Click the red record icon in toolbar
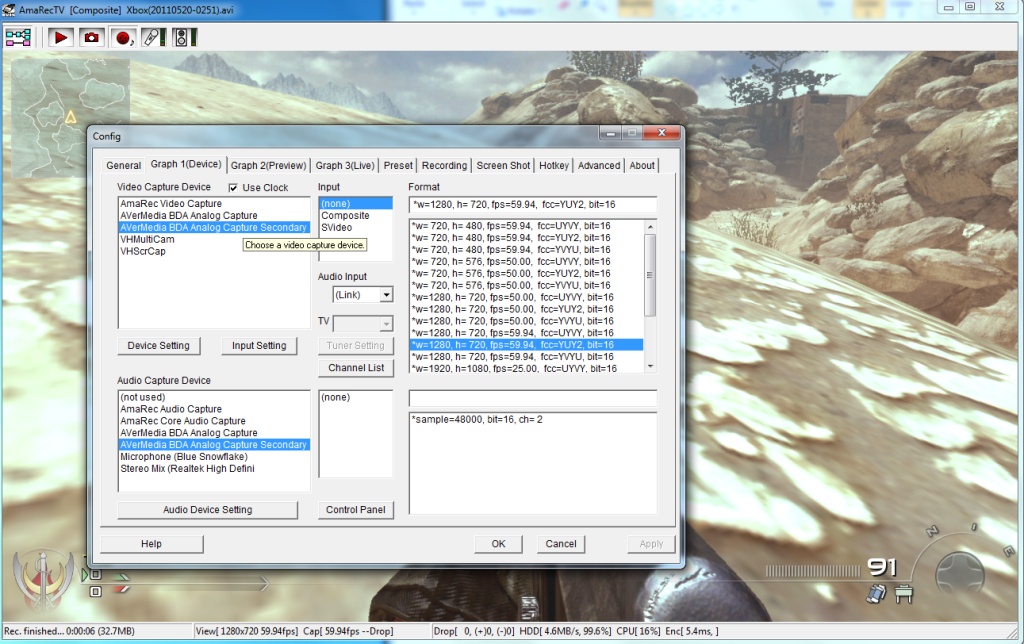 (x=122, y=38)
